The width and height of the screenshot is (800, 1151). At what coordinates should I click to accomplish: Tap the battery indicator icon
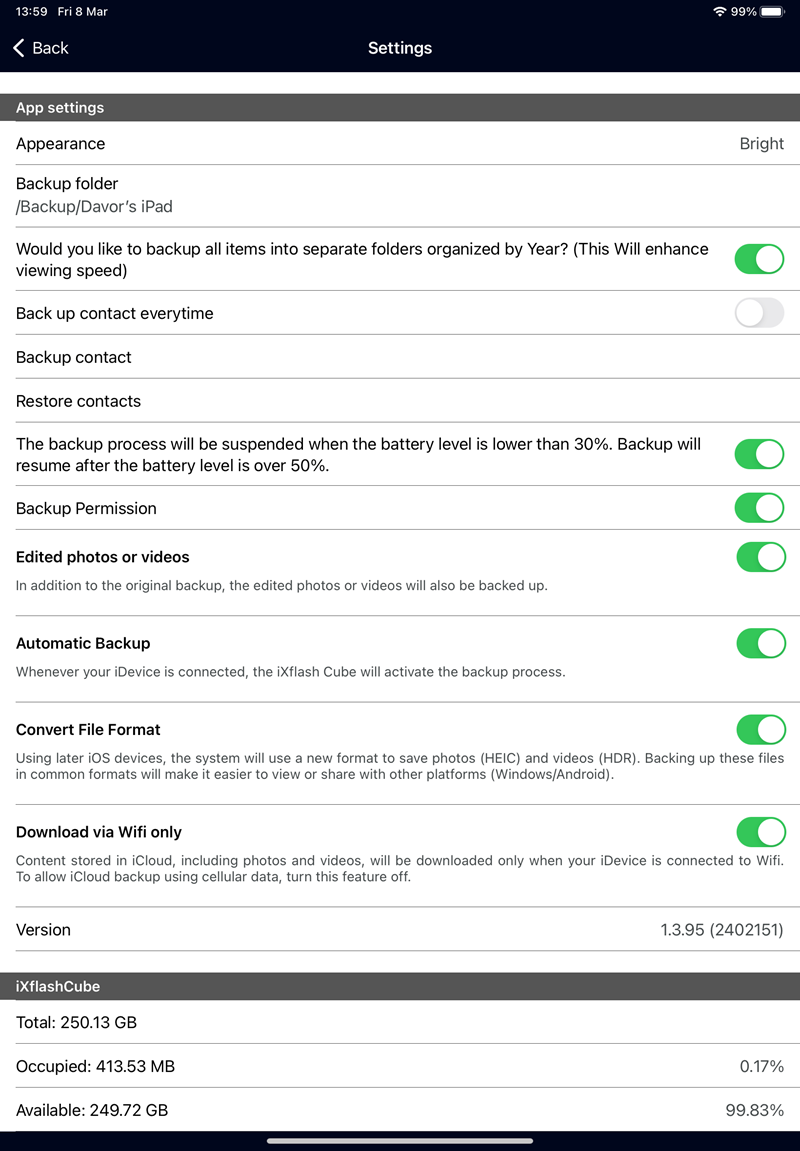(x=773, y=12)
